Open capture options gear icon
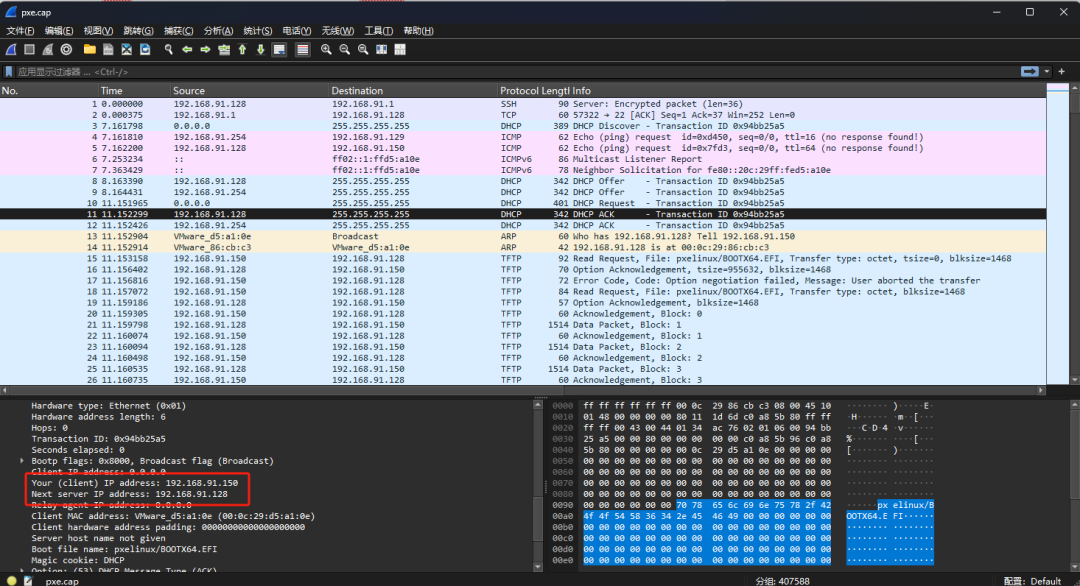This screenshot has height=586, width=1080. point(66,49)
